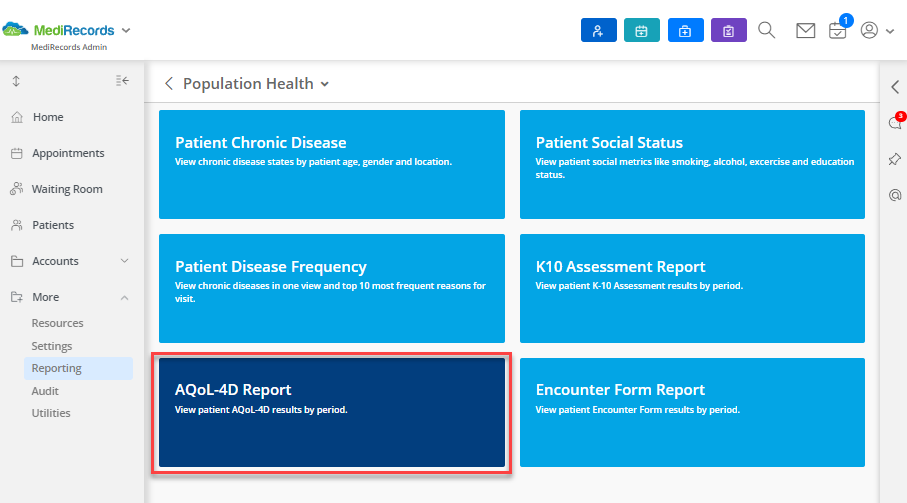Viewport: 907px width, 503px height.
Task: Open the user profile account icon
Action: tap(869, 30)
